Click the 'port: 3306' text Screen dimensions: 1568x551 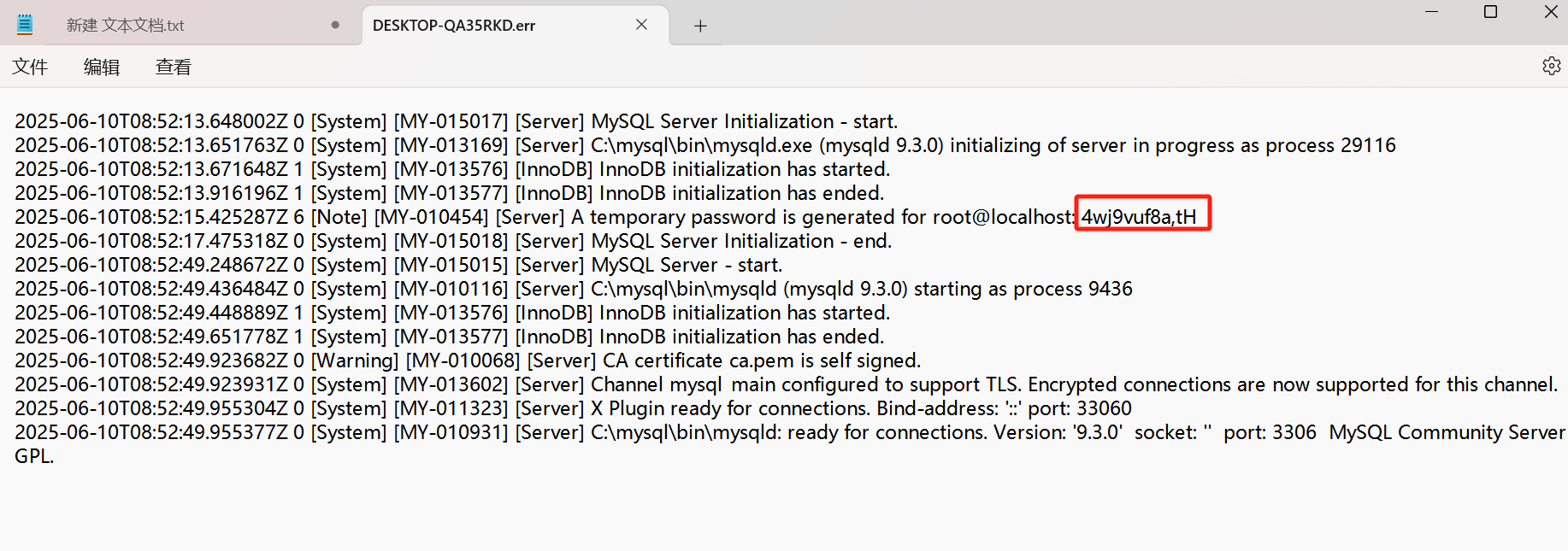pos(1270,432)
